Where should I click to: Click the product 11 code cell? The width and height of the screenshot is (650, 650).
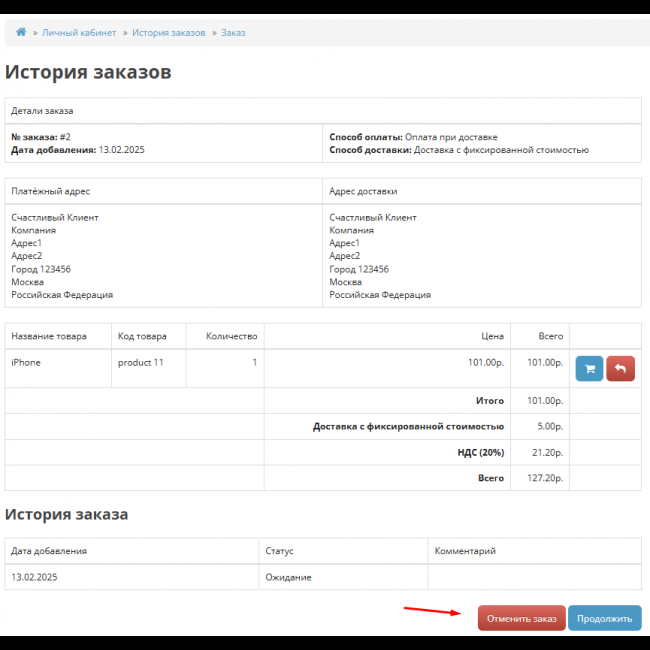(x=140, y=362)
